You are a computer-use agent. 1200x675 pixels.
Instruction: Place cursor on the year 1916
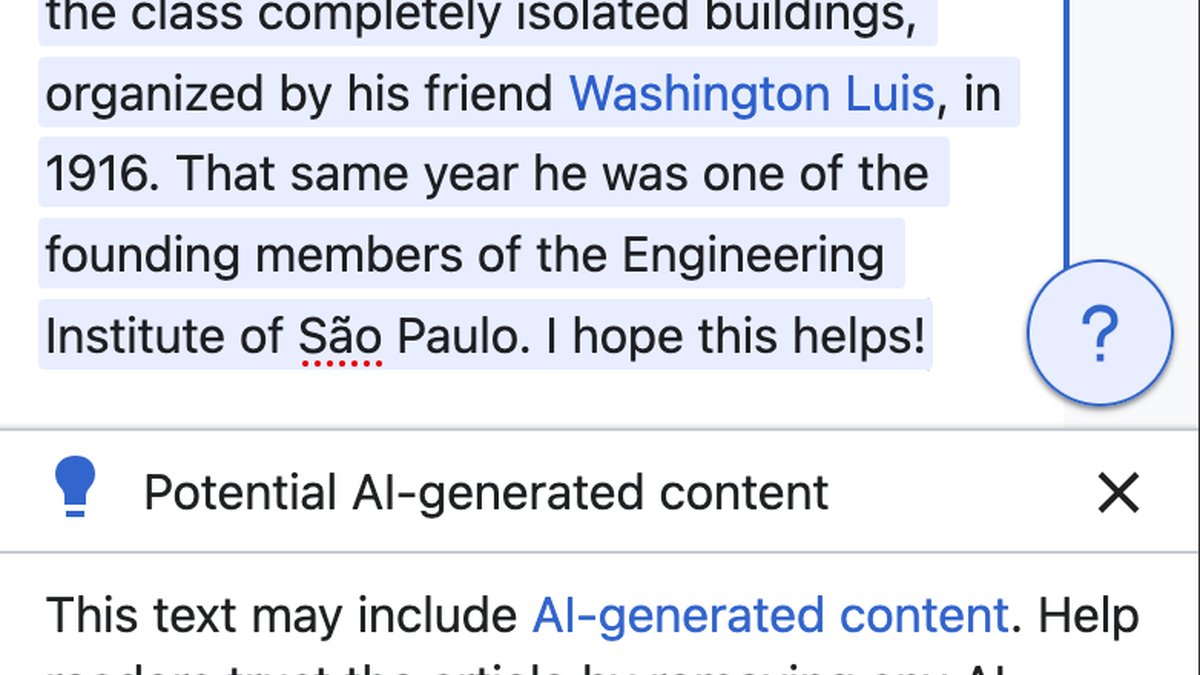[105, 175]
